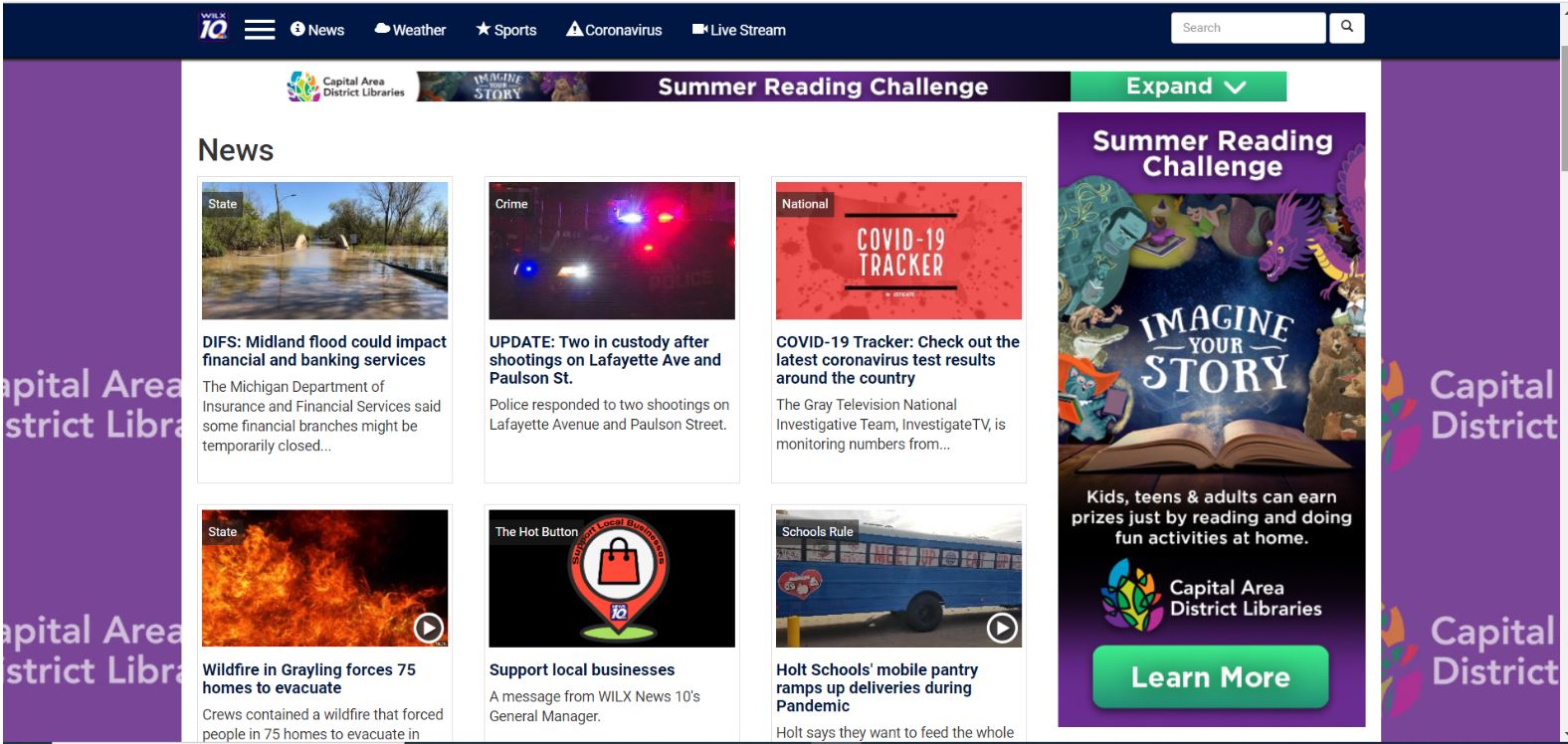
Task: Click the star icon beside Sports
Action: (484, 29)
